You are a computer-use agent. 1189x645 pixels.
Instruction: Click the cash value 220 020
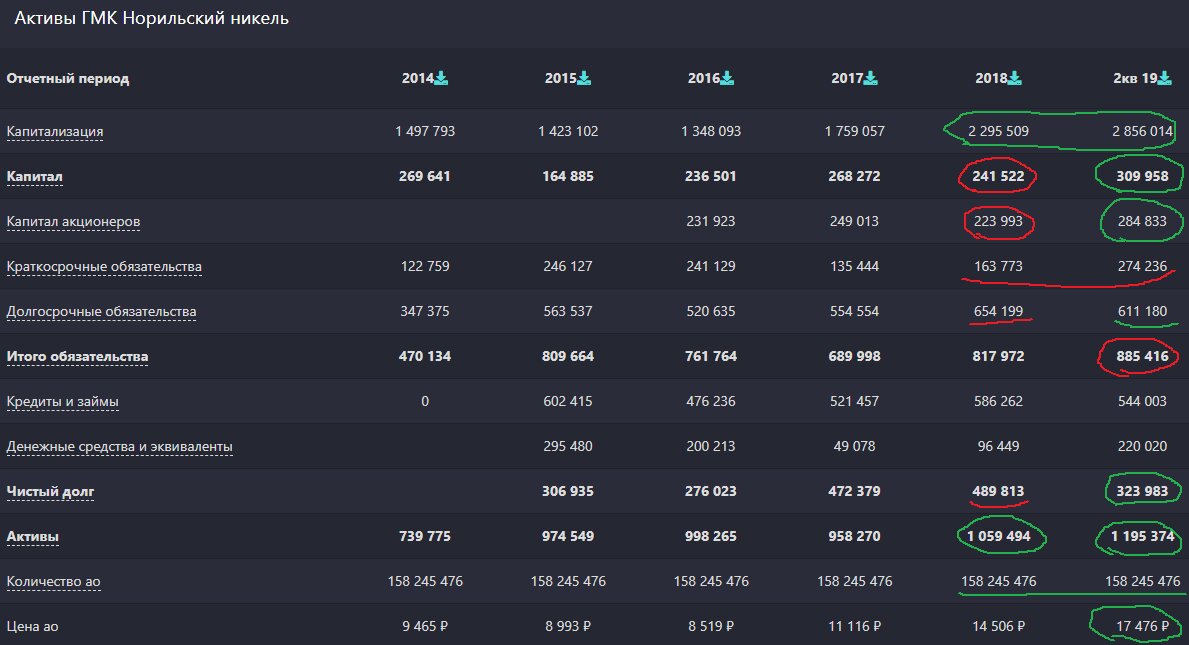click(x=1142, y=446)
